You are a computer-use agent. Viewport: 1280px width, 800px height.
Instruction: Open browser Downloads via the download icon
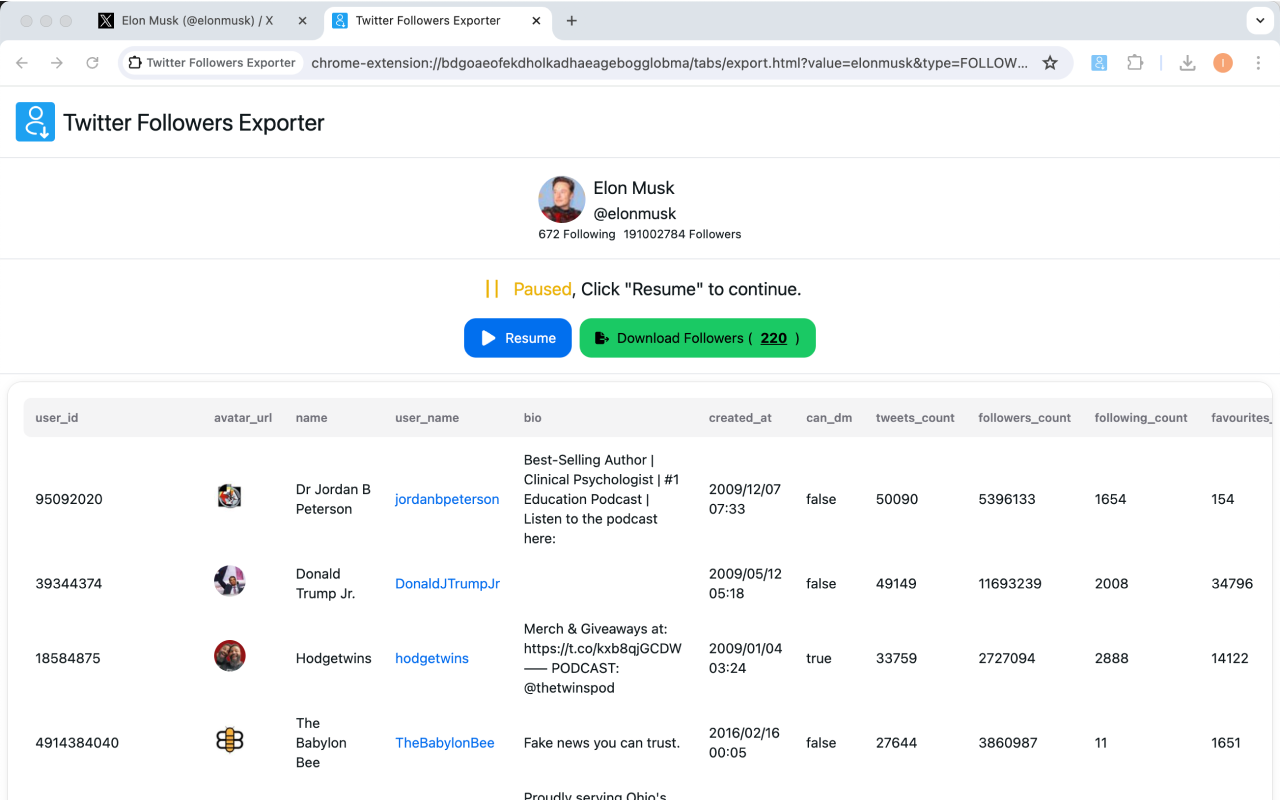[1187, 62]
